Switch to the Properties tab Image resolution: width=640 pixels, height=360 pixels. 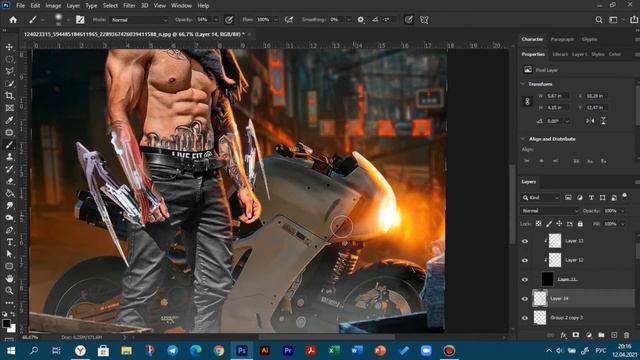click(533, 54)
